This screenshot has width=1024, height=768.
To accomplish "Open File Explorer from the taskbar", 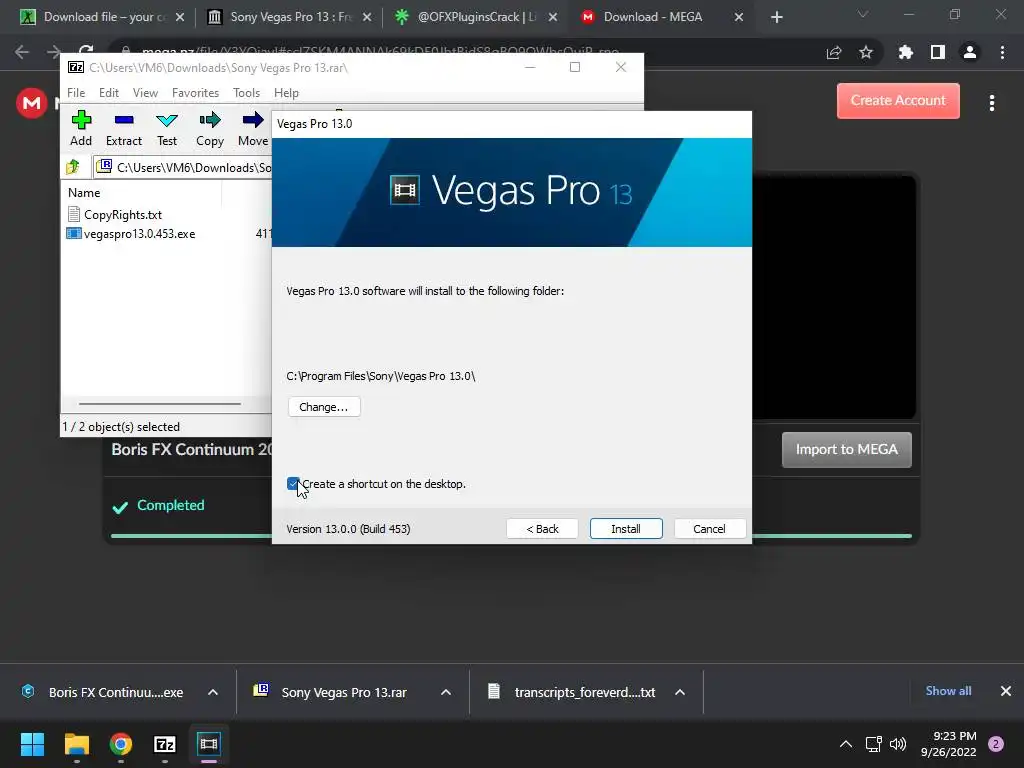I will coord(76,744).
